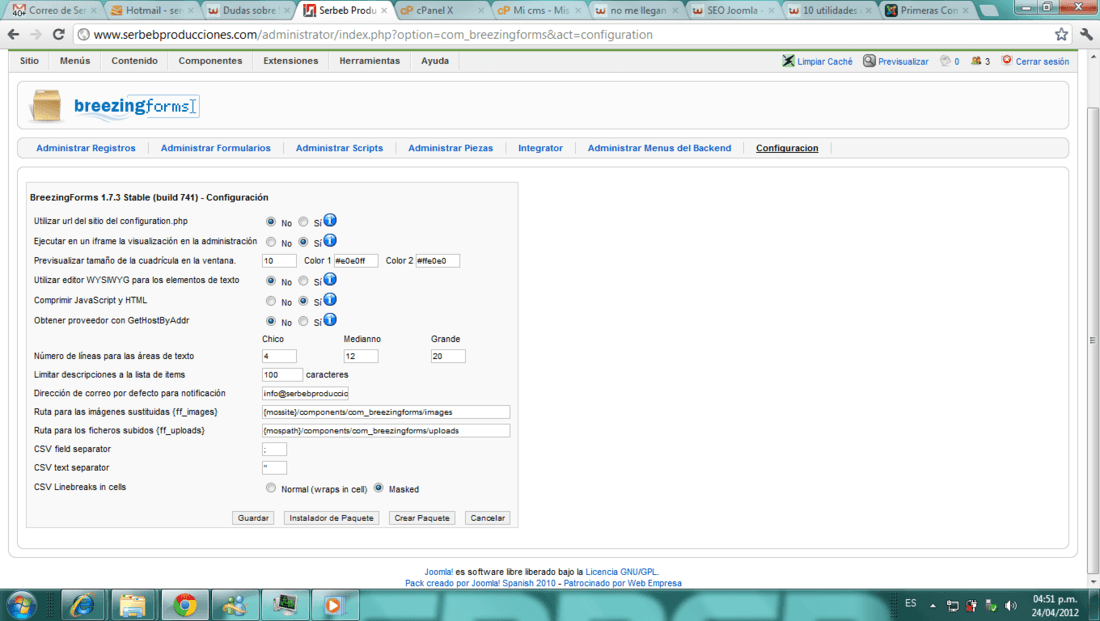Screen dimensions: 1100x621
Task: Click the page vertical scrollbar
Action: tap(1093, 340)
